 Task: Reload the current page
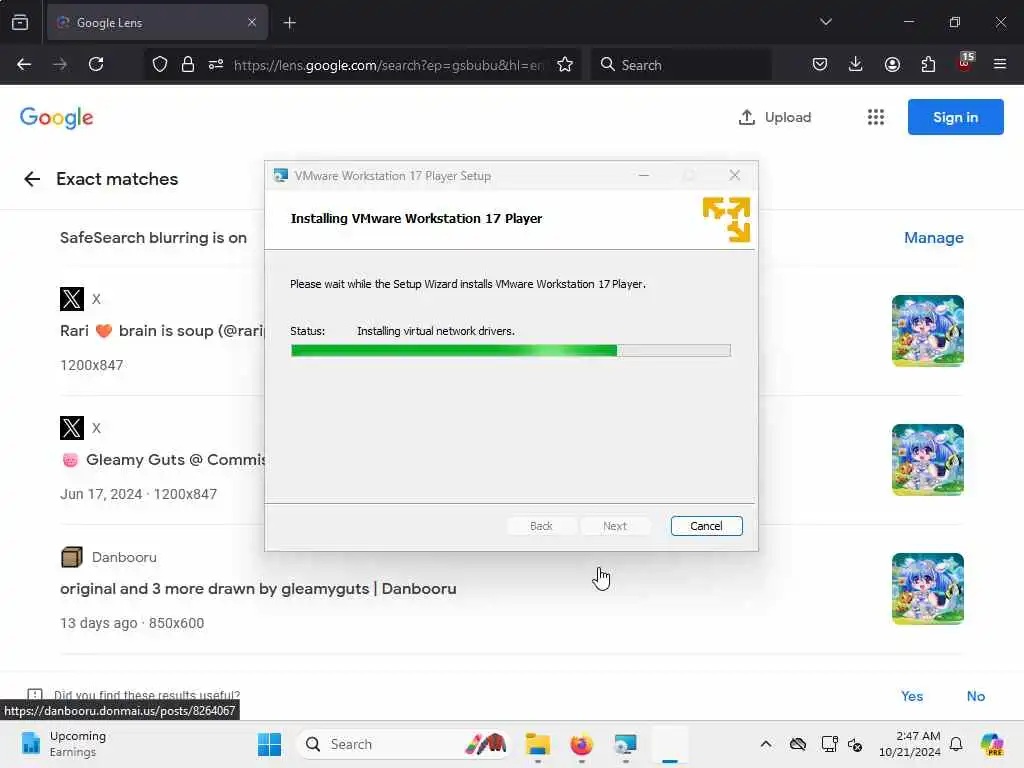coord(96,64)
